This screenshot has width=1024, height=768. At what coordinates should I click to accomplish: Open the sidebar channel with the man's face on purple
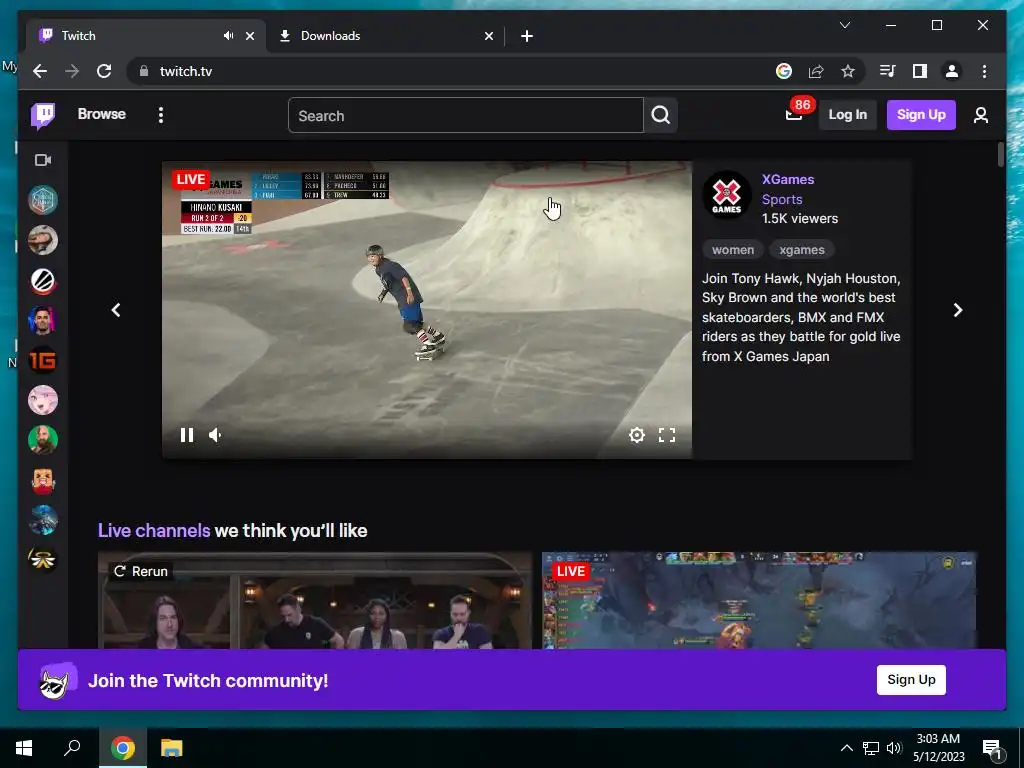tap(43, 320)
